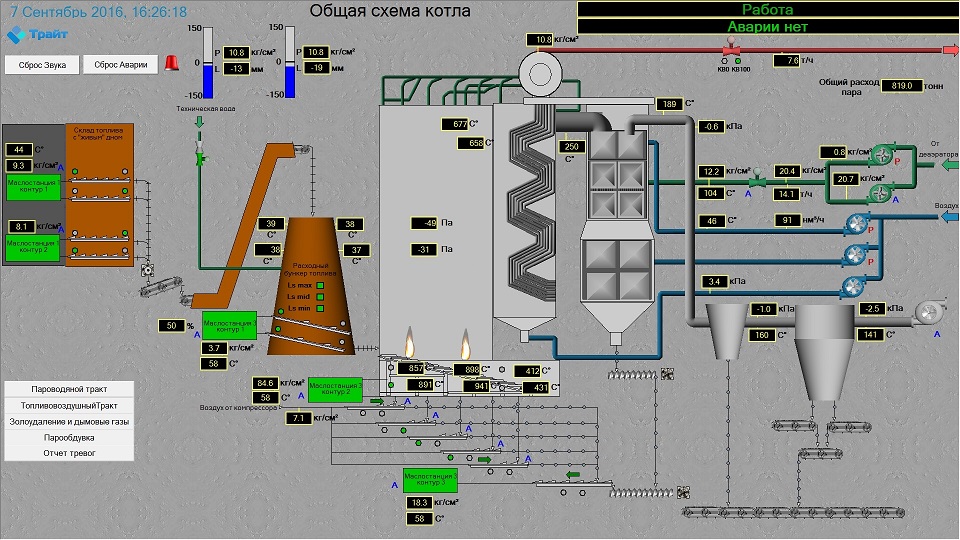Click the Работа status banner
This screenshot has height=540, width=960.
pos(768,9)
